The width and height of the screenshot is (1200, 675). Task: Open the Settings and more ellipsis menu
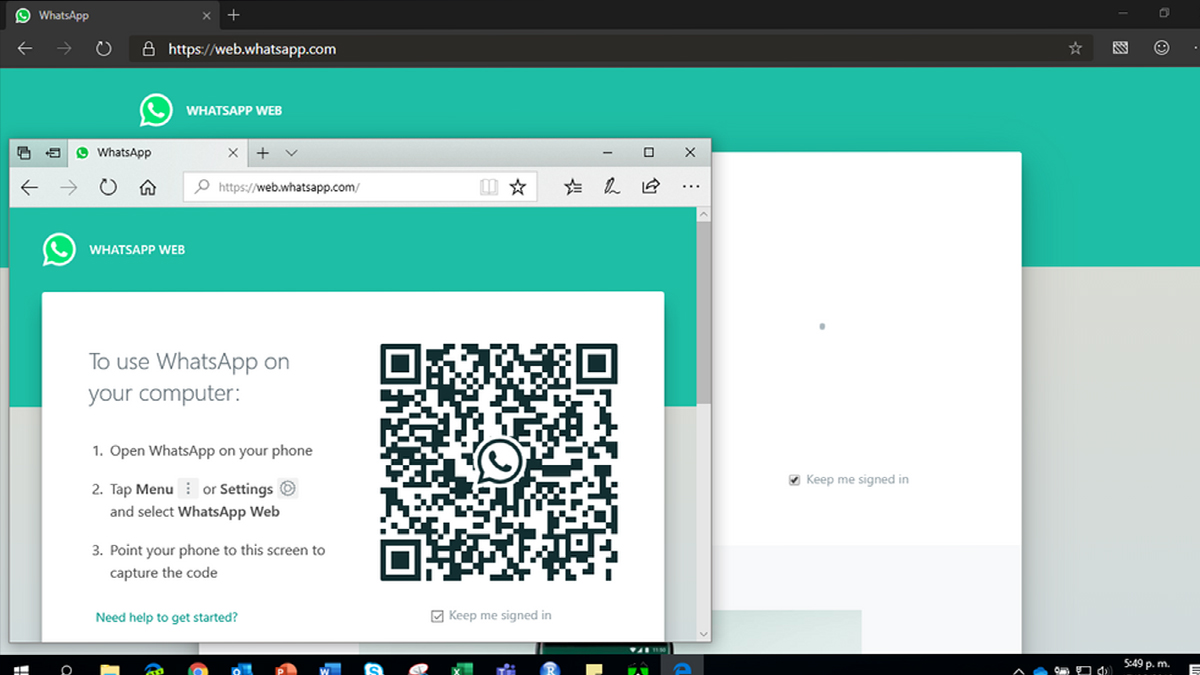[x=690, y=187]
